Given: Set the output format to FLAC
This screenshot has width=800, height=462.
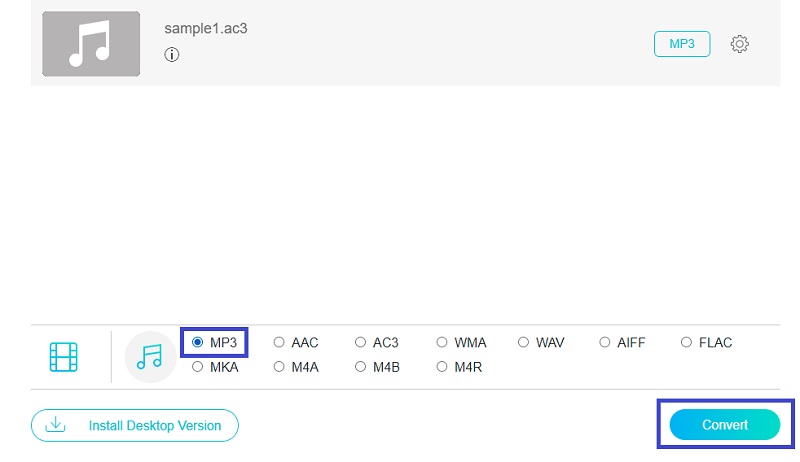Looking at the screenshot, I should click(686, 343).
